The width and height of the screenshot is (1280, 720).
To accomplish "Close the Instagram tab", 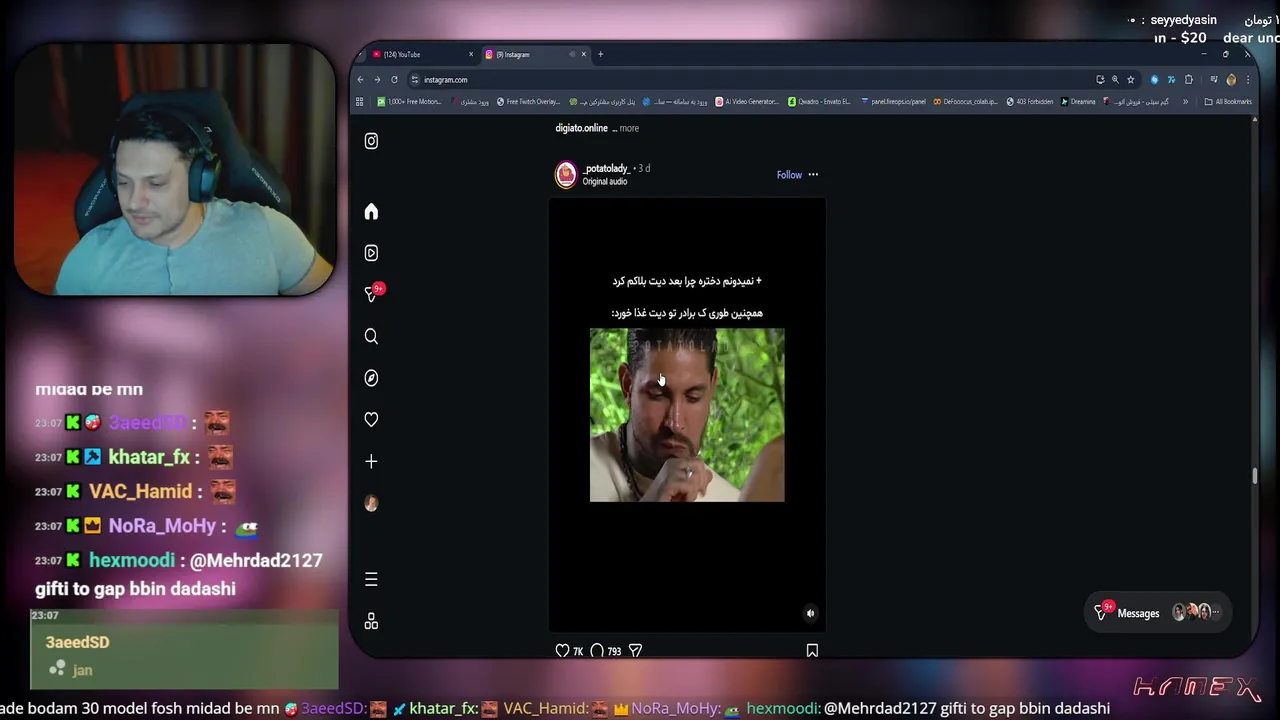I will pos(584,54).
